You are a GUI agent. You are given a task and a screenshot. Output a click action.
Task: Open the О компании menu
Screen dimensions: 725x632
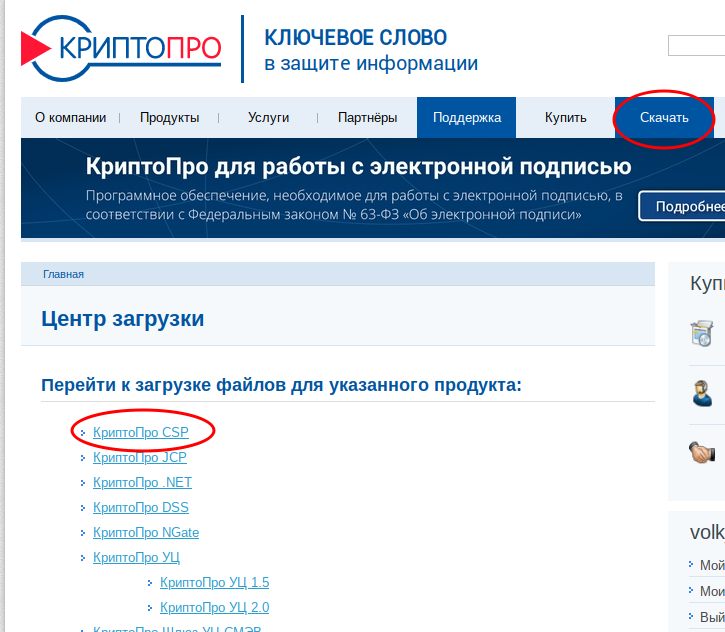tap(70, 118)
